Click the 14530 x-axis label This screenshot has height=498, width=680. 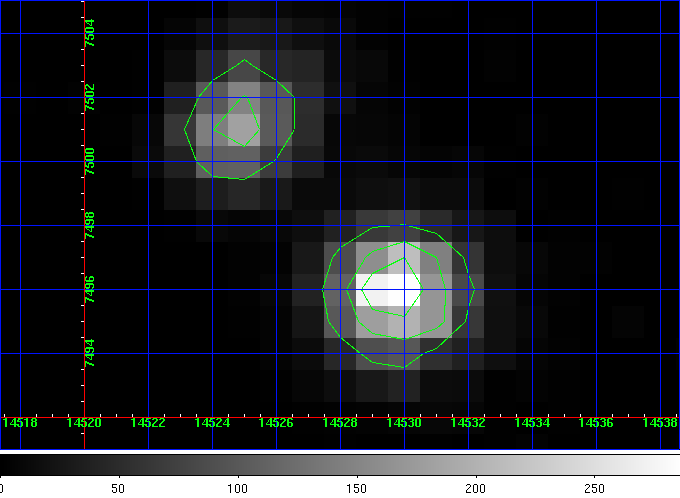404,423
